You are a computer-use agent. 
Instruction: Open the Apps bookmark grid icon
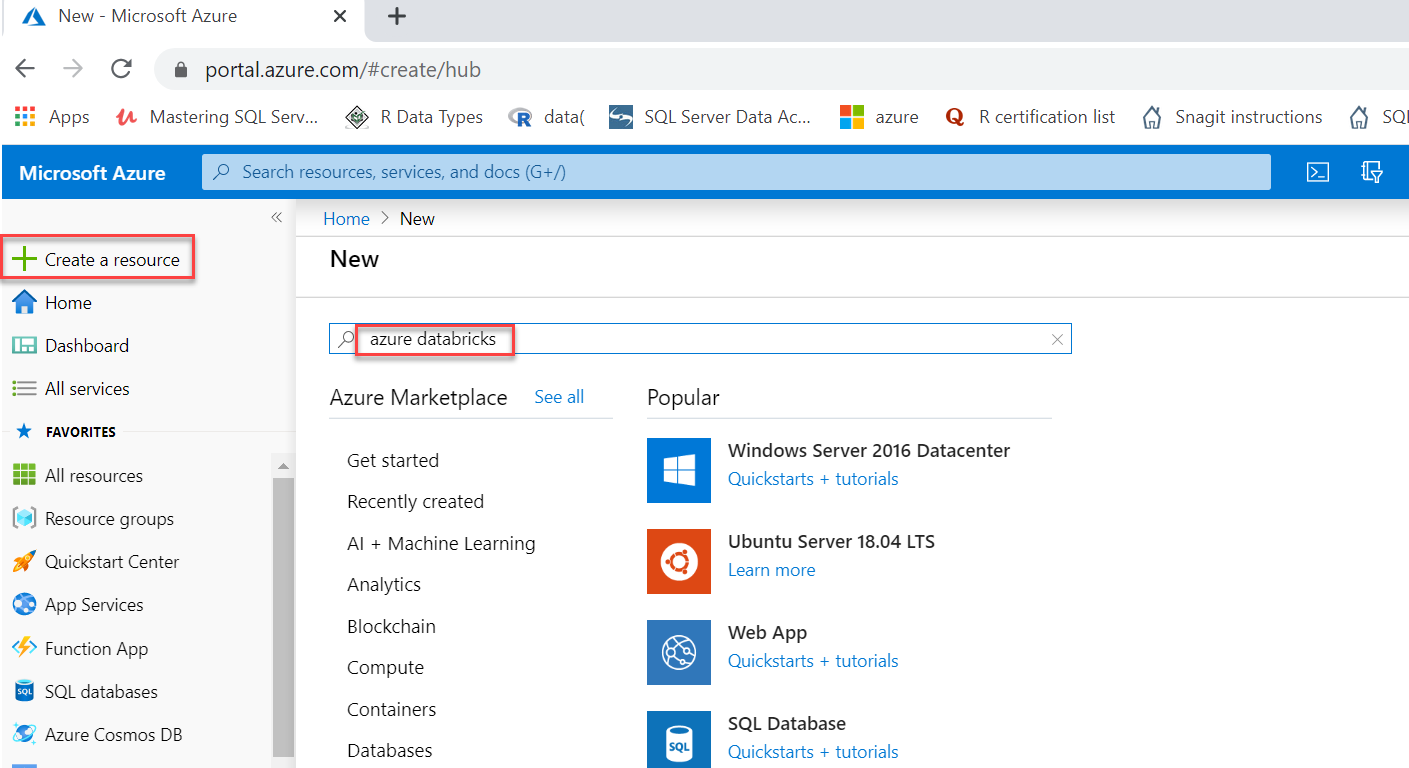(25, 117)
